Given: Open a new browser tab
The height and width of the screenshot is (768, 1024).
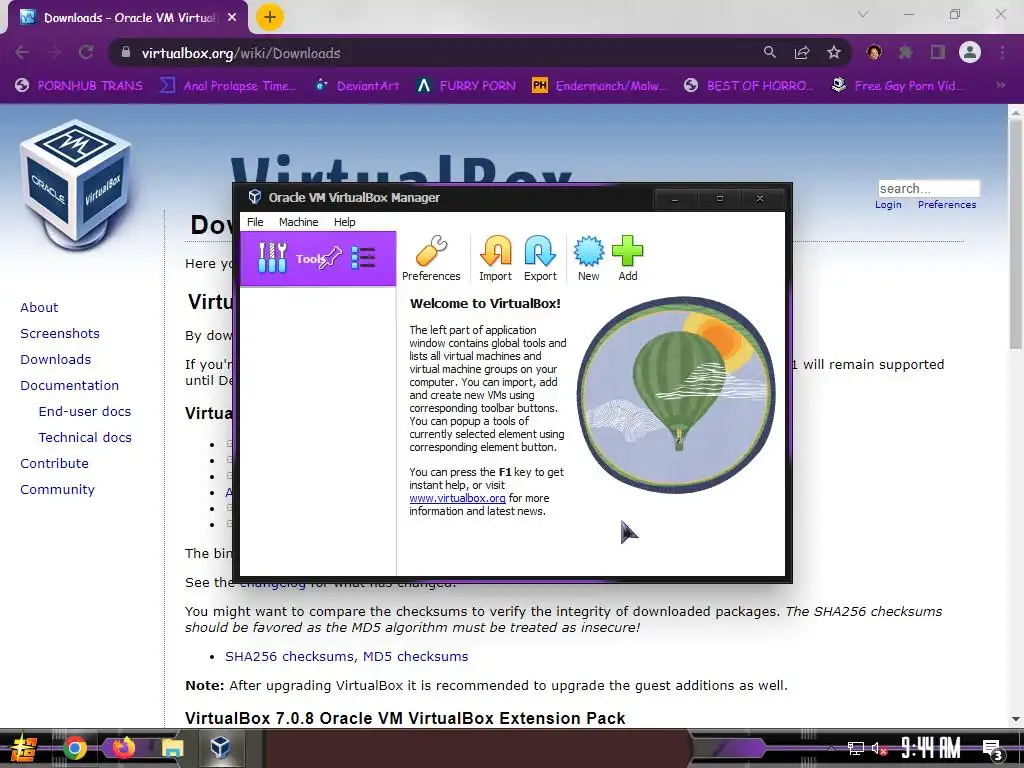Looking at the screenshot, I should 270,17.
